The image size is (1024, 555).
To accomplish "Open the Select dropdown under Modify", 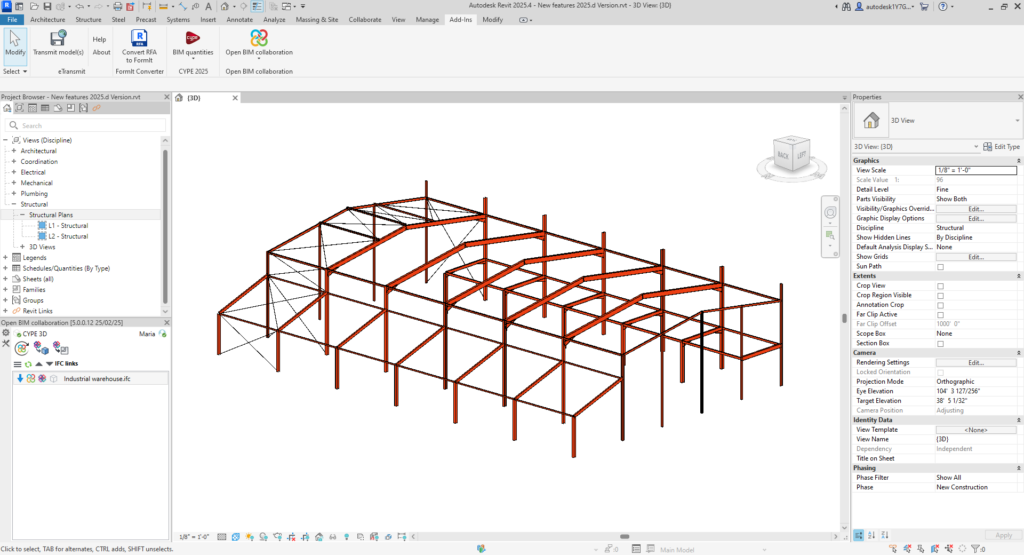I will [15, 71].
